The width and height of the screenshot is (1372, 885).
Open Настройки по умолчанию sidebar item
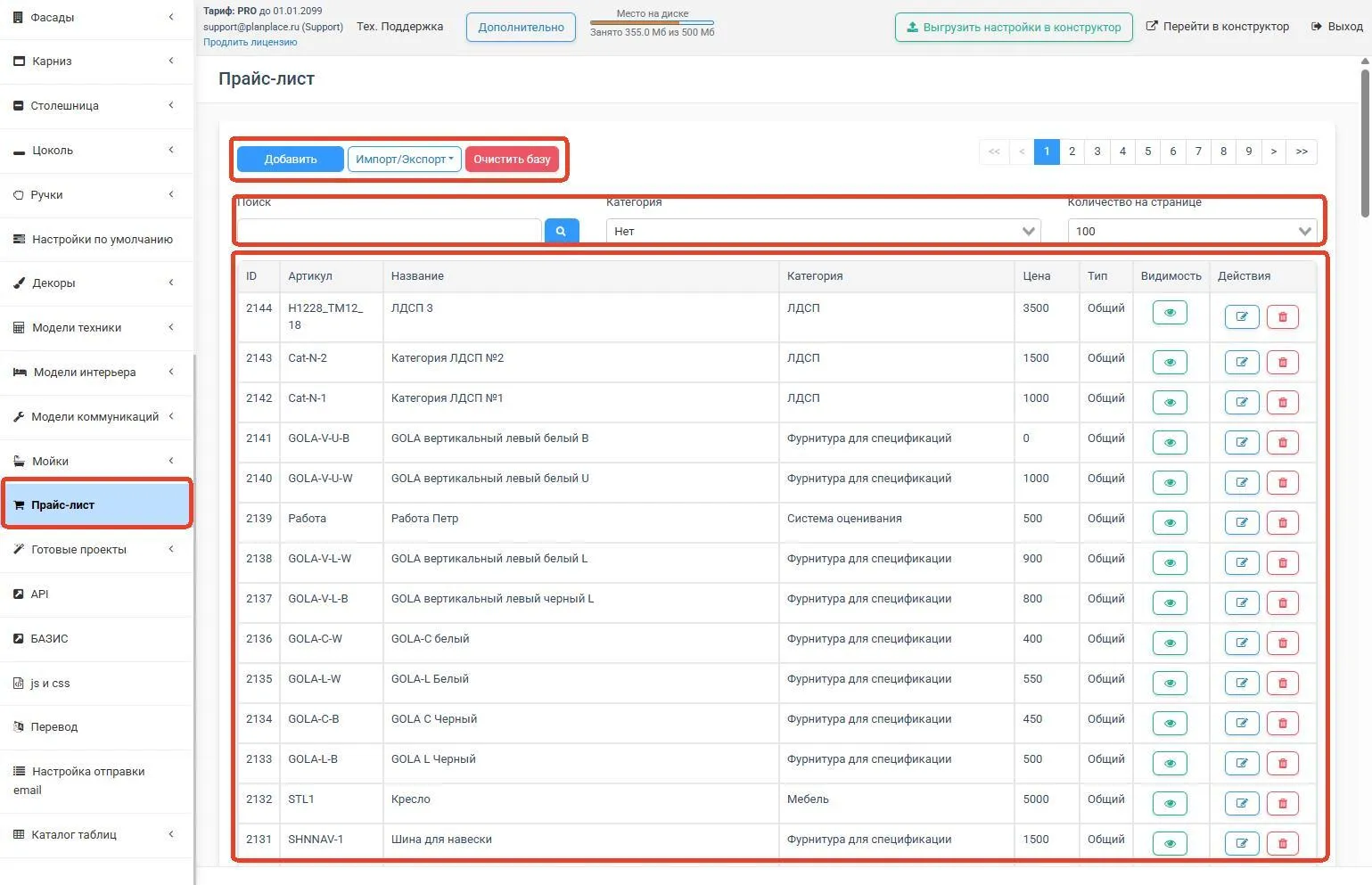96,239
